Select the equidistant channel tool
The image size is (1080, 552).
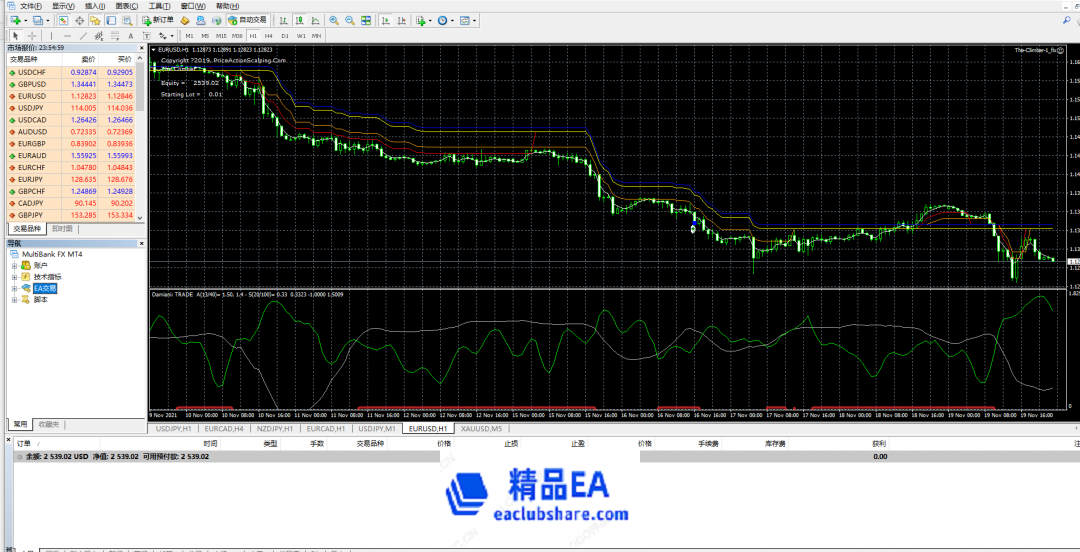pyautogui.click(x=98, y=35)
